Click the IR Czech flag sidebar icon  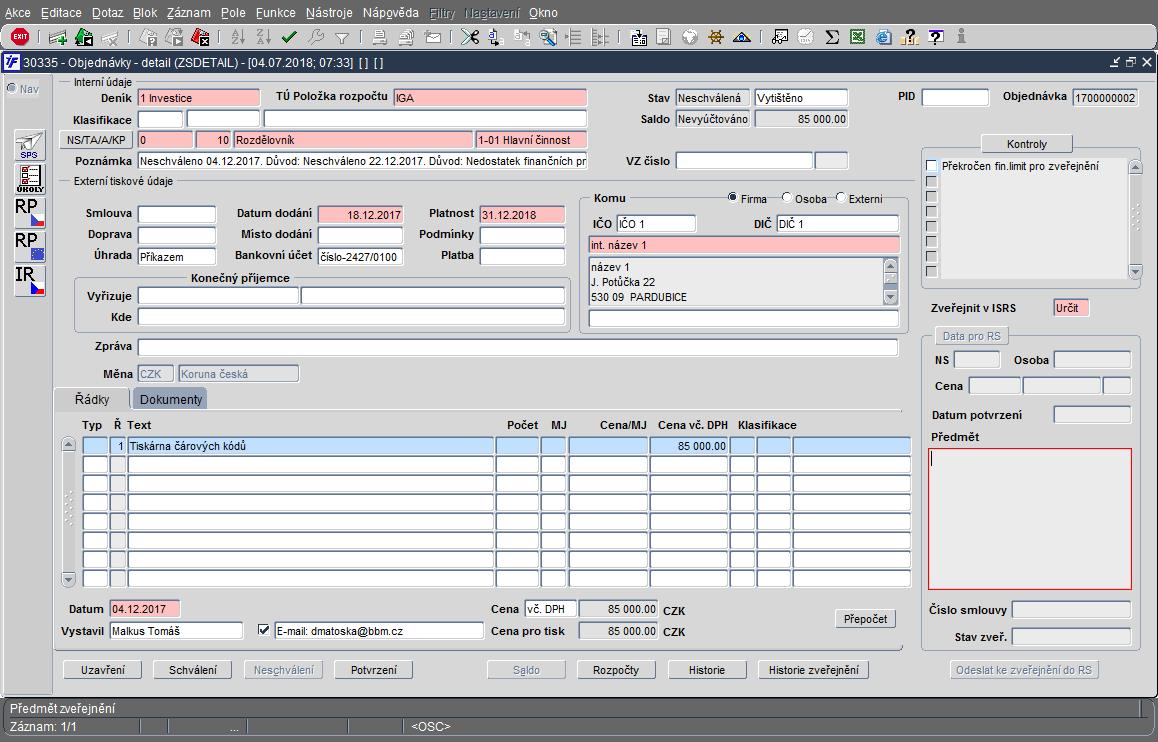click(30, 281)
